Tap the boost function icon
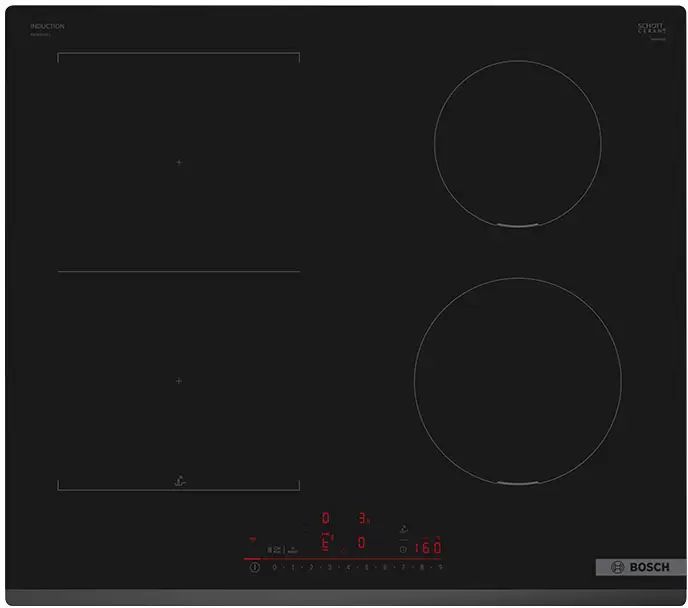This screenshot has width=688, height=608. tap(292, 549)
